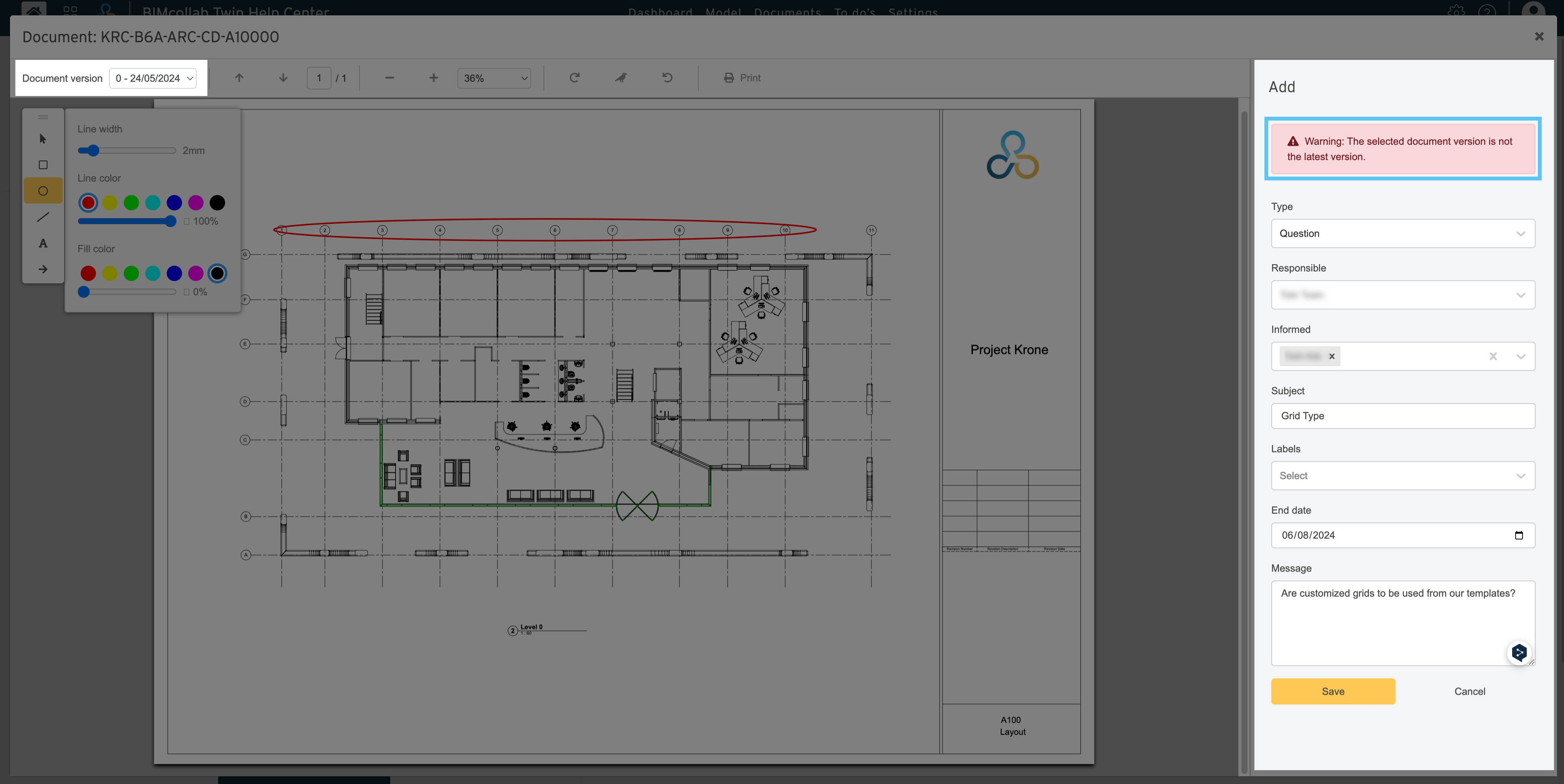Viewport: 1564px width, 784px height.
Task: Select the pointer selection tool
Action: point(43,139)
